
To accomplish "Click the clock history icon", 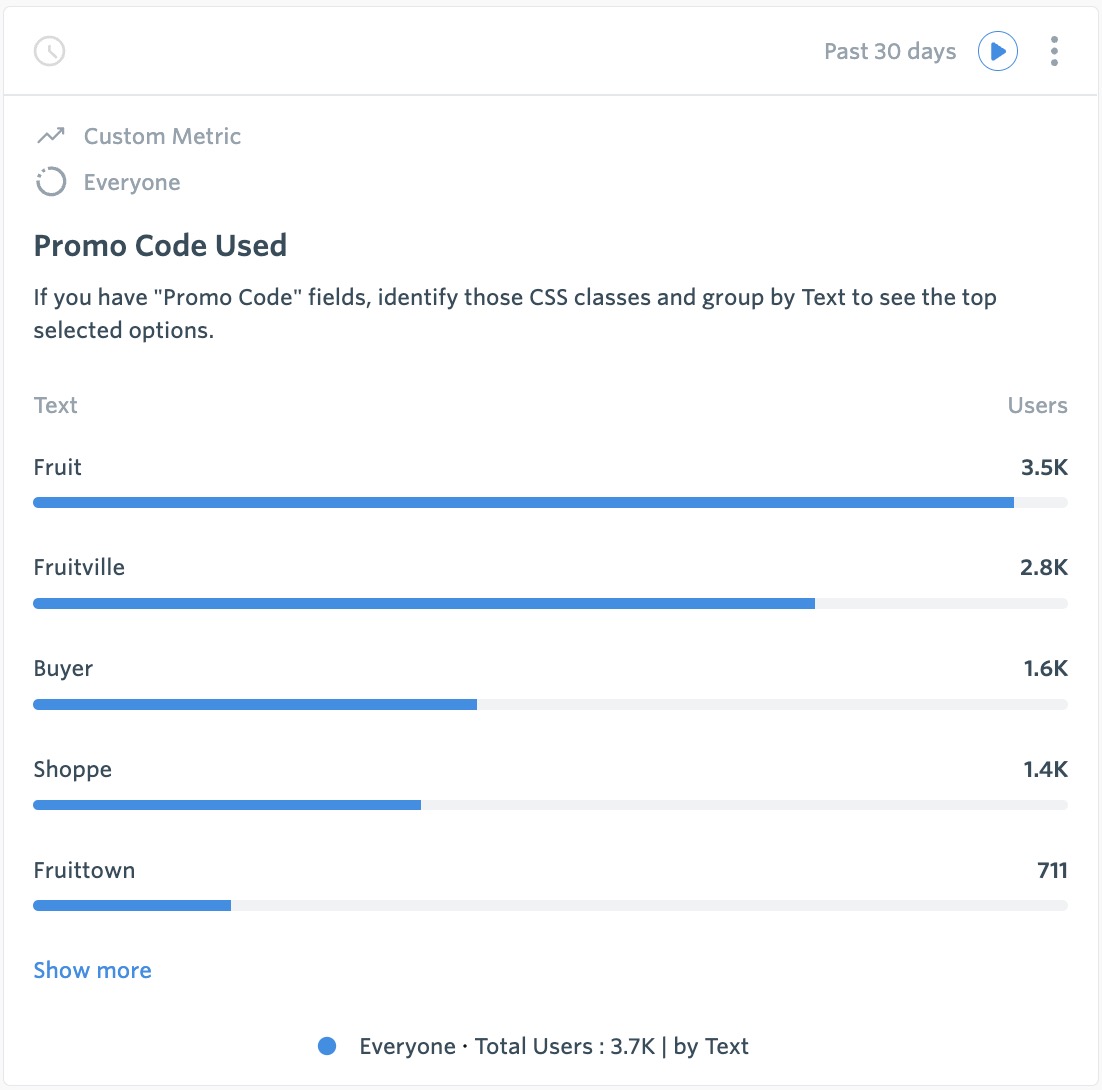I will pyautogui.click(x=49, y=51).
